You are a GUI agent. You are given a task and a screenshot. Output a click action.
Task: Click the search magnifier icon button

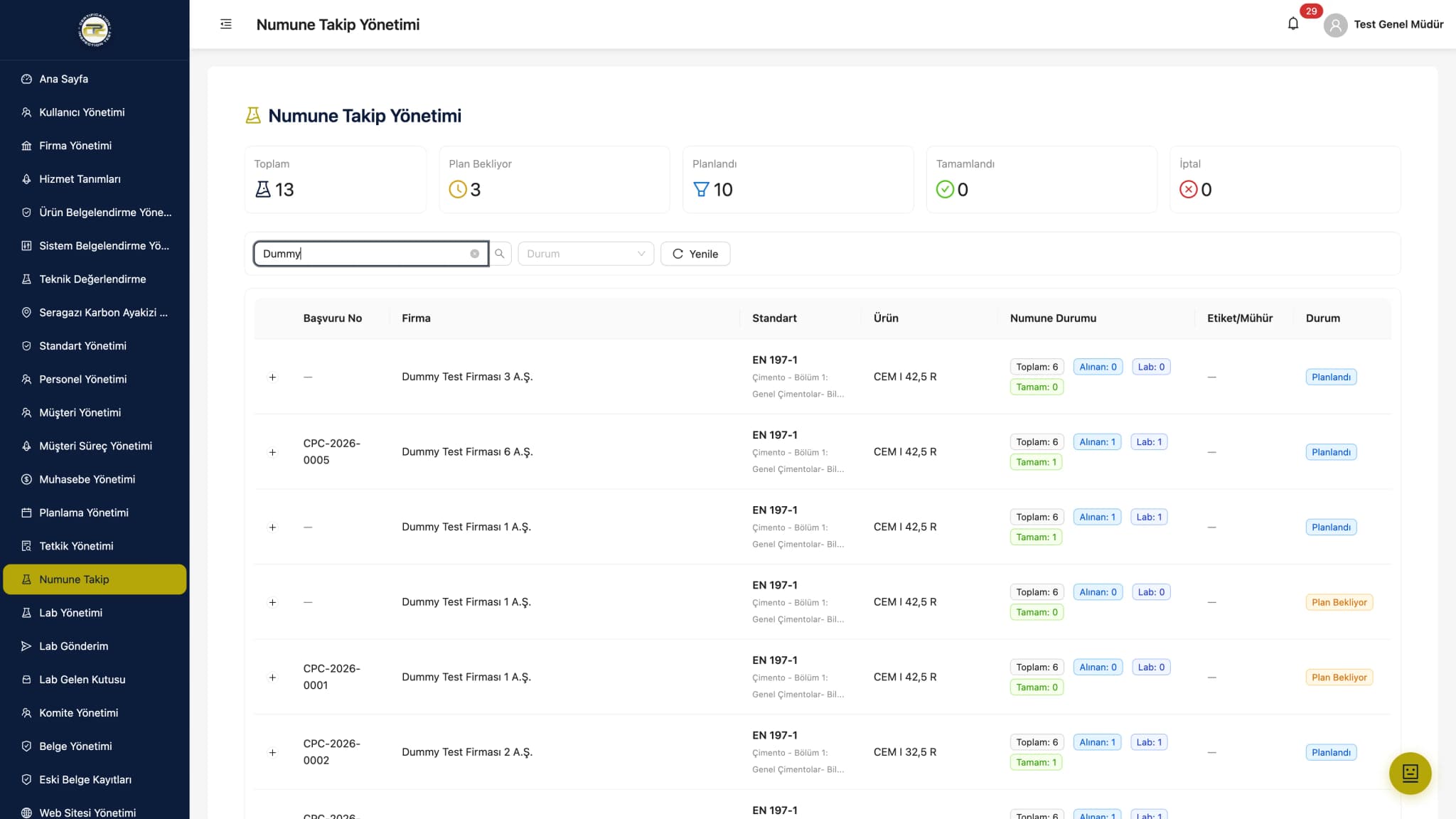[500, 254]
